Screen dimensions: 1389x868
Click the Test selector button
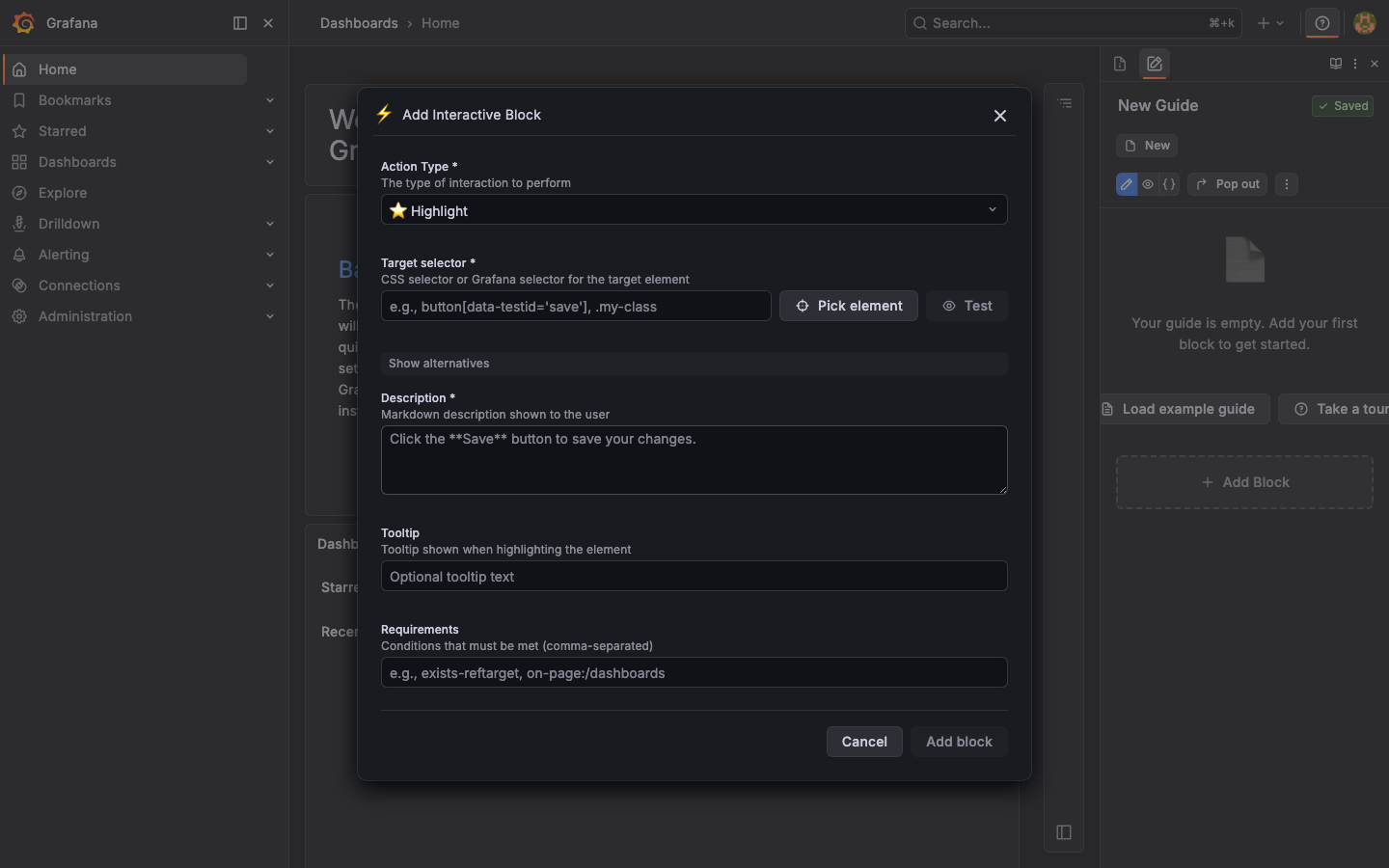click(967, 306)
